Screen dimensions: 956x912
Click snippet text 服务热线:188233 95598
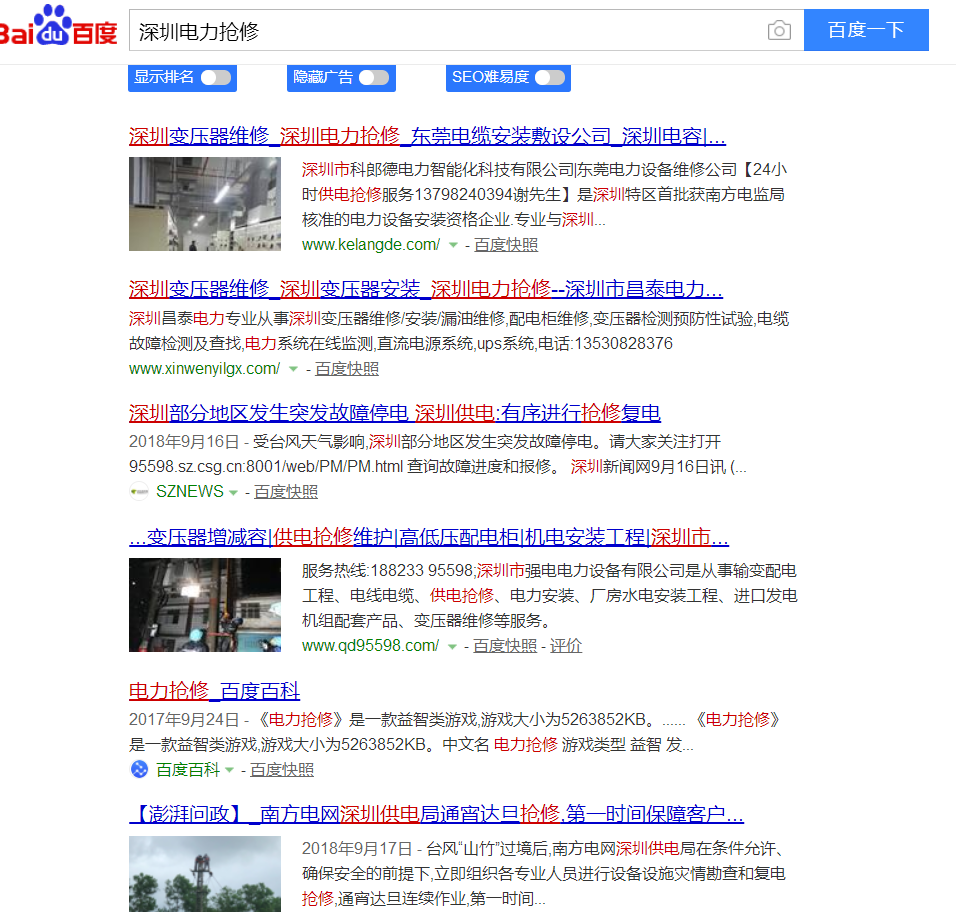click(x=387, y=571)
